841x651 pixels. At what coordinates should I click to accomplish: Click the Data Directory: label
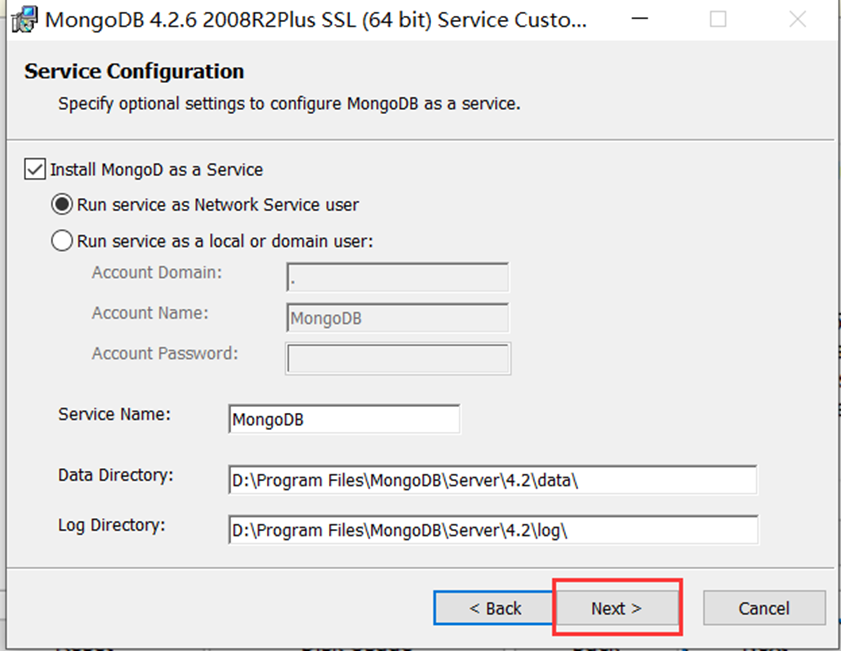(116, 476)
